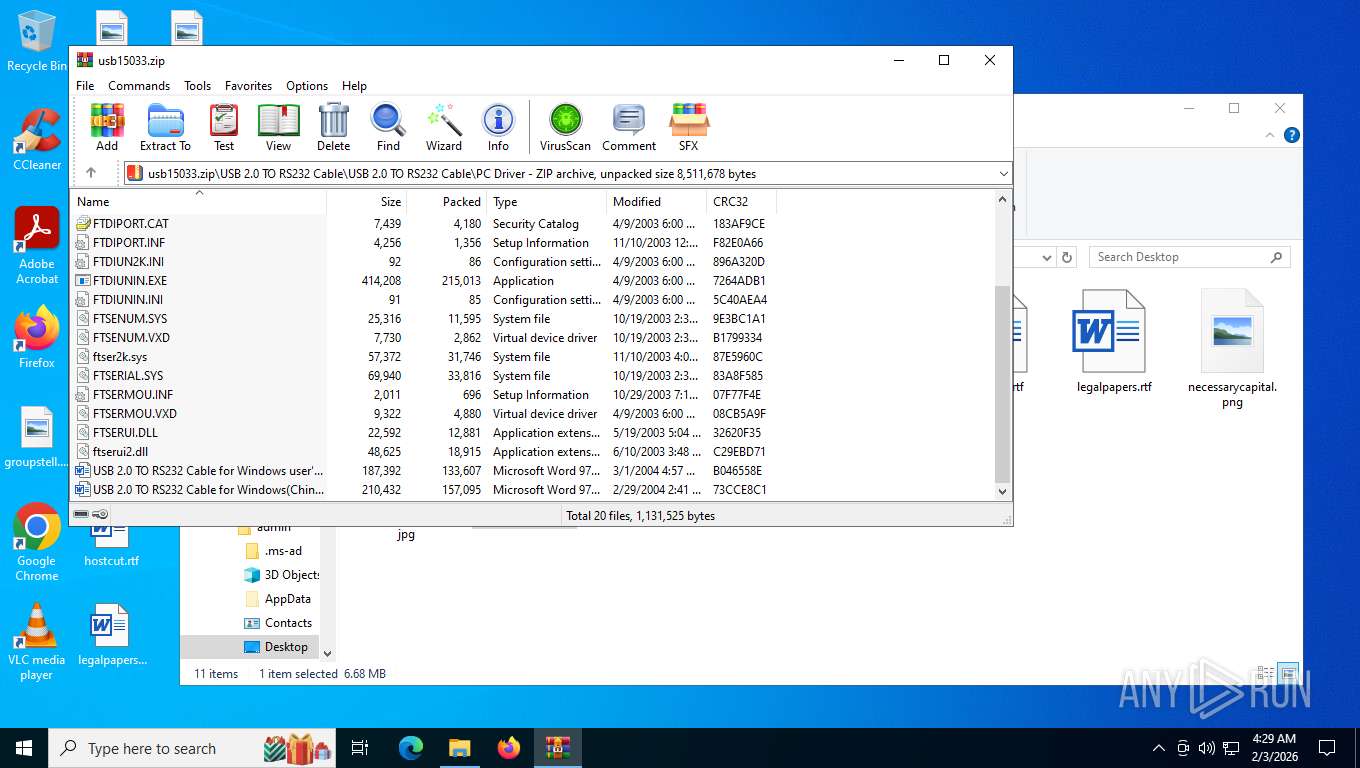The image size is (1360, 768).
Task: Click the drive icon in status bar
Action: [x=81, y=514]
